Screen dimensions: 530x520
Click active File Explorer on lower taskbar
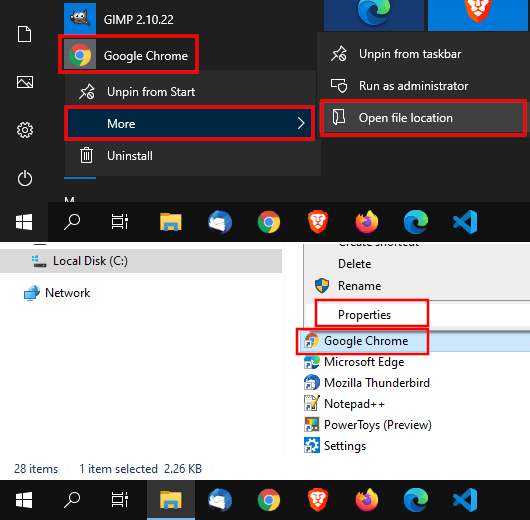click(x=171, y=500)
